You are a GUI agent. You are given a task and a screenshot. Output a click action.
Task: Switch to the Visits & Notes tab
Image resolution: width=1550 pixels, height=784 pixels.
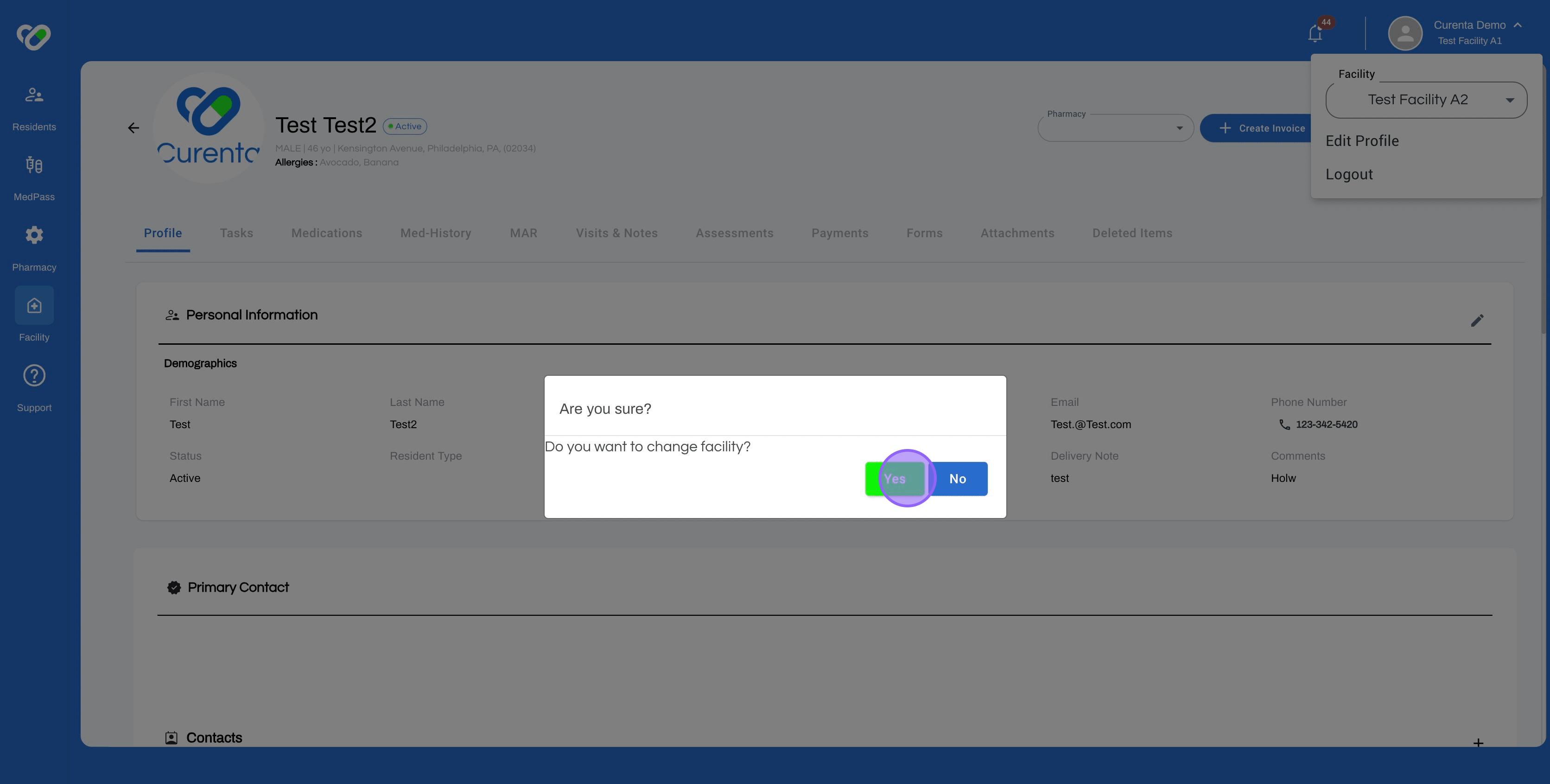coord(617,234)
